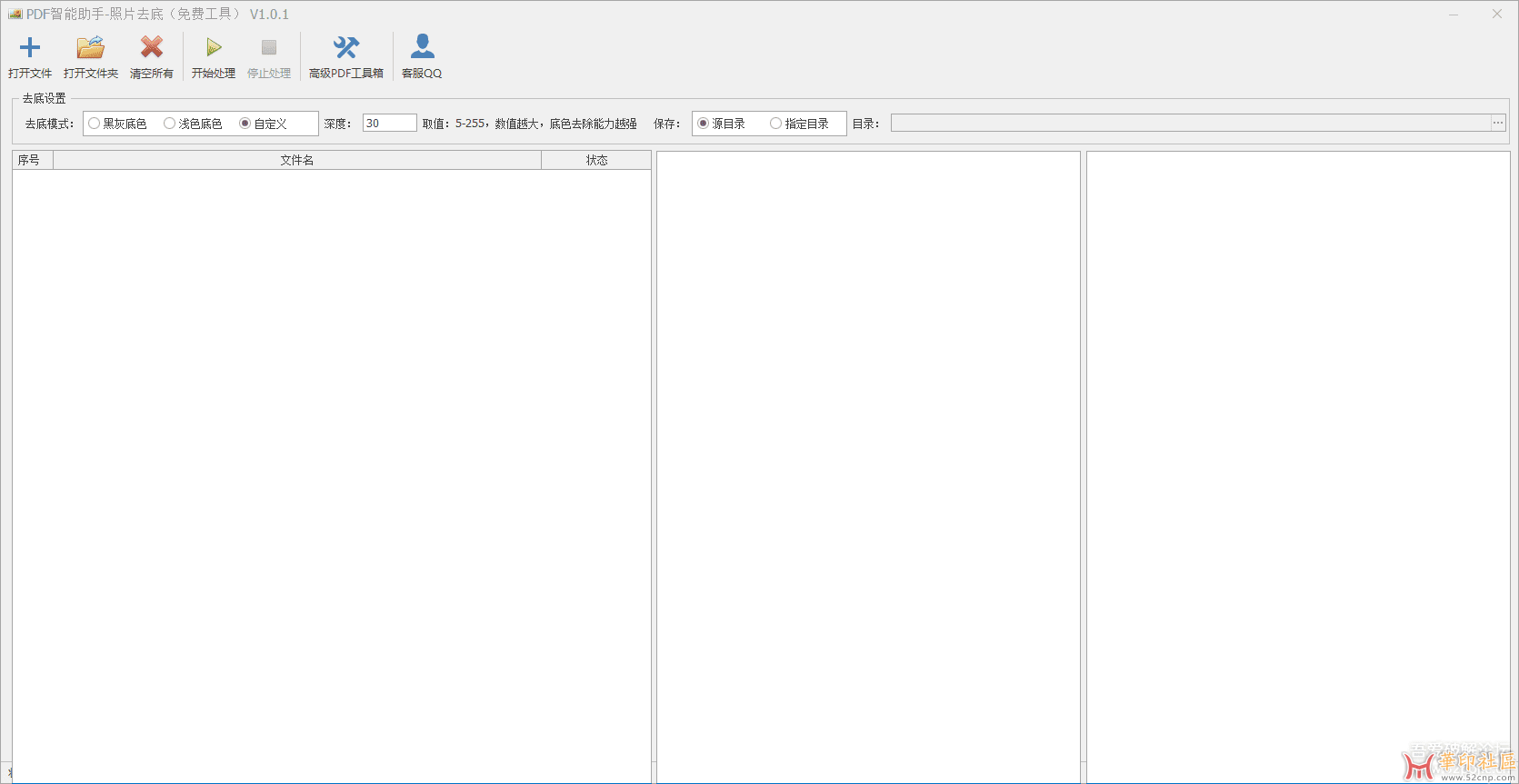Minimize the application window

(x=1454, y=15)
